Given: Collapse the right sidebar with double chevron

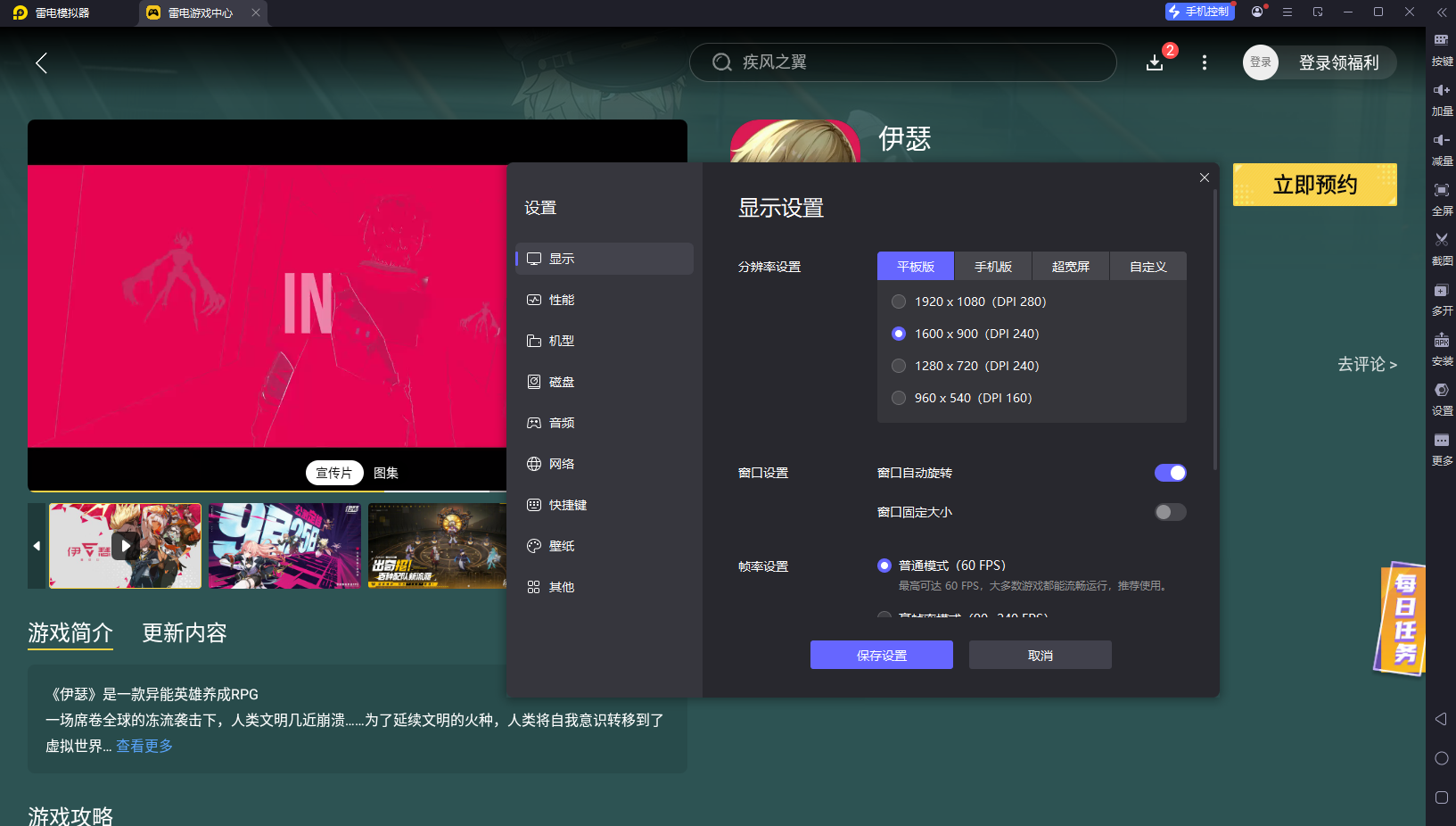Looking at the screenshot, I should pyautogui.click(x=1441, y=12).
